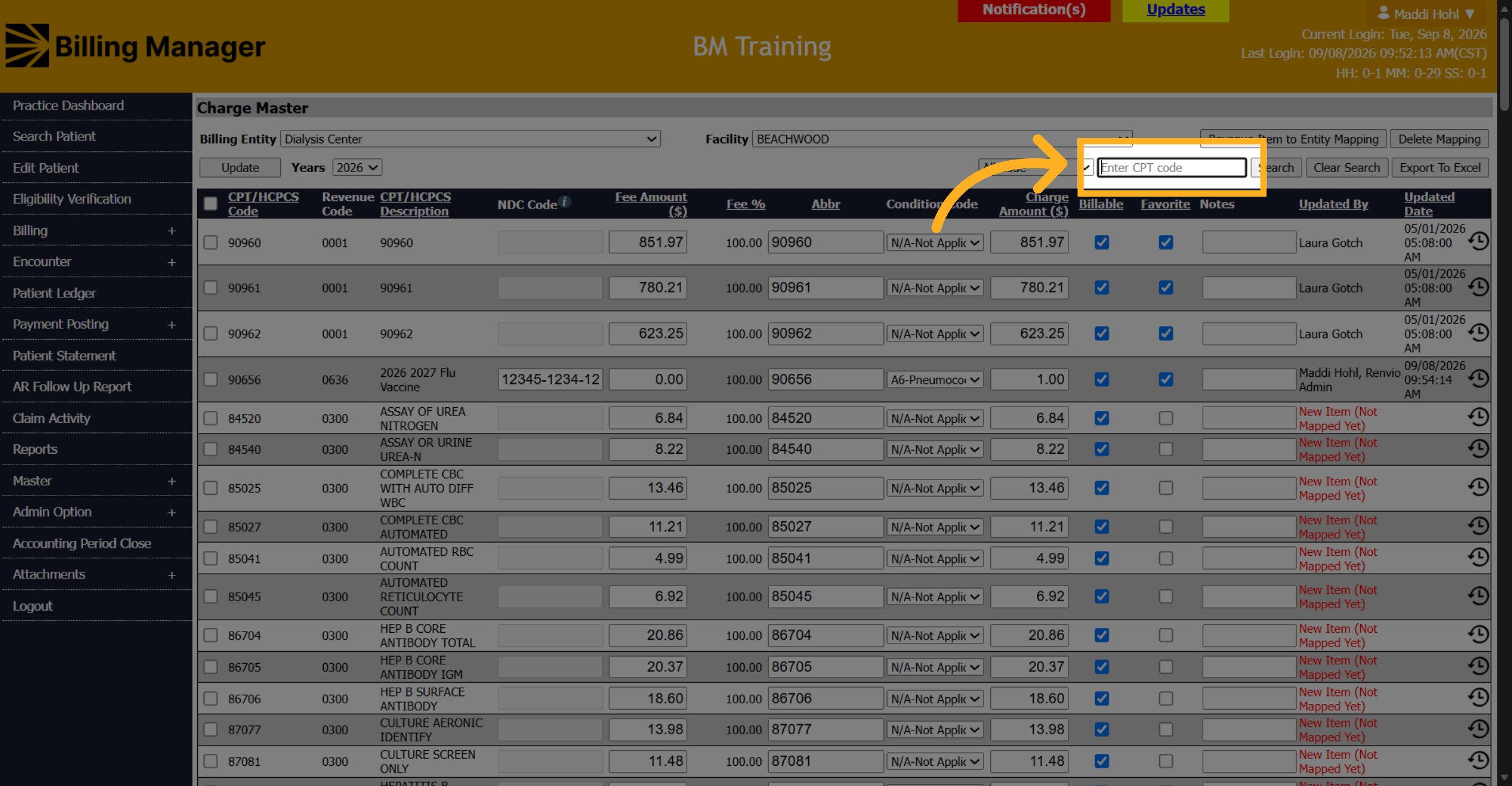Click Fee Amount field for 90960
Screen dimensions: 1512x786
(648, 242)
